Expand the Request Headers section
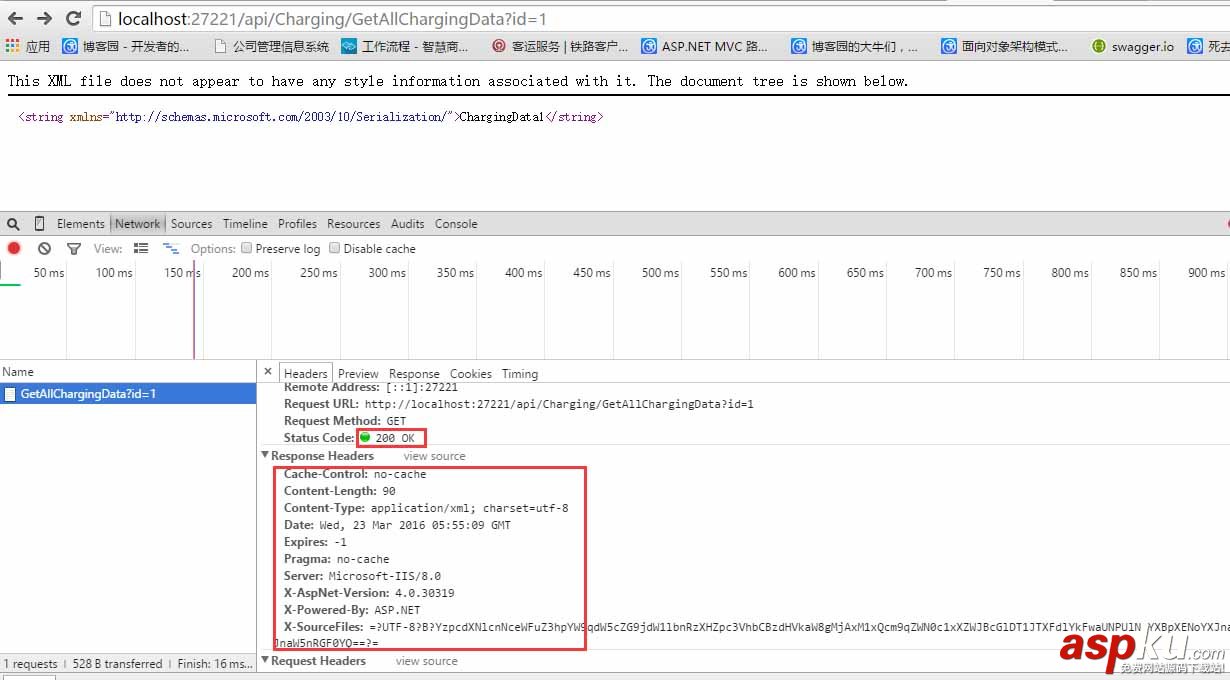1230x680 pixels. click(x=265, y=661)
